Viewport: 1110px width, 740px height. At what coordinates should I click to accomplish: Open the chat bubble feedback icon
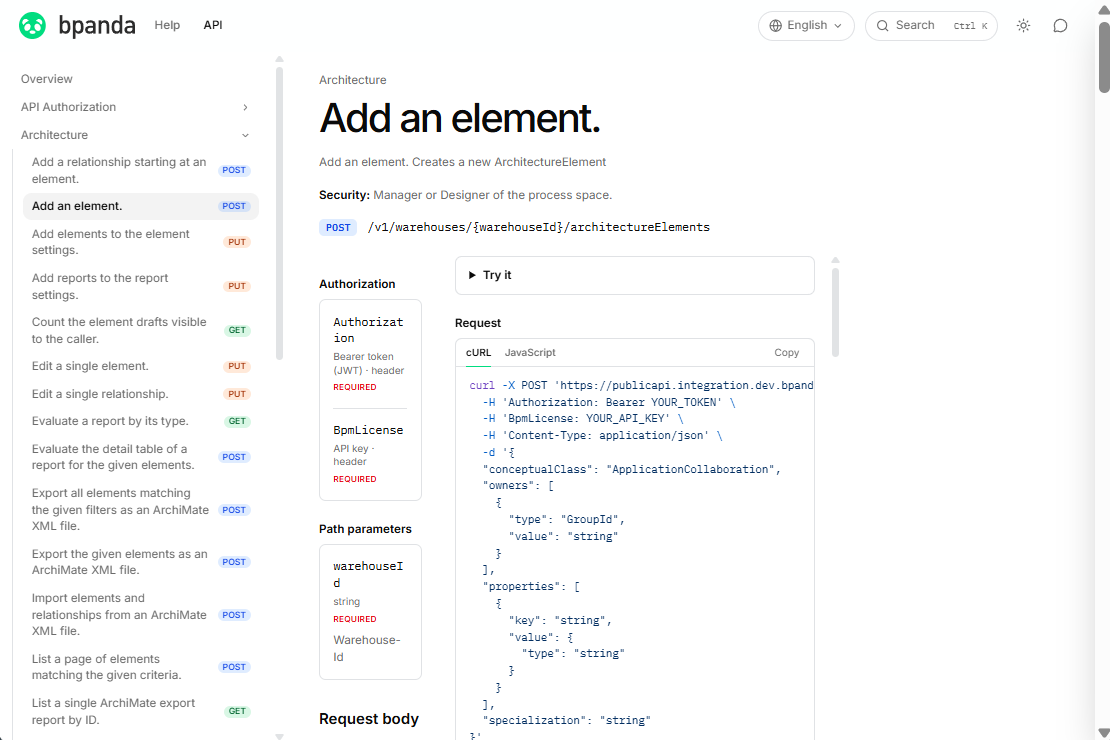tap(1060, 25)
